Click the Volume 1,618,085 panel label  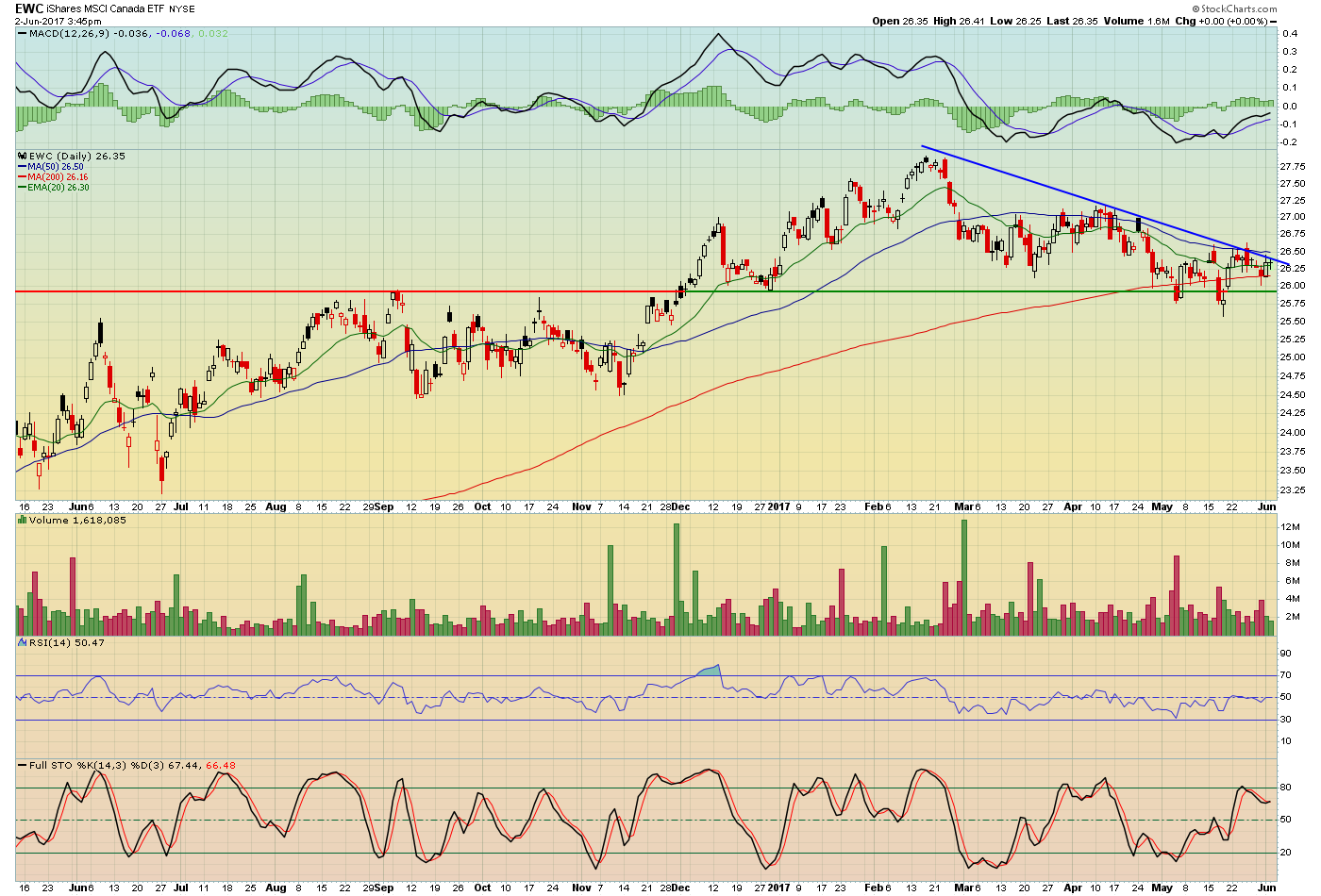(x=72, y=520)
